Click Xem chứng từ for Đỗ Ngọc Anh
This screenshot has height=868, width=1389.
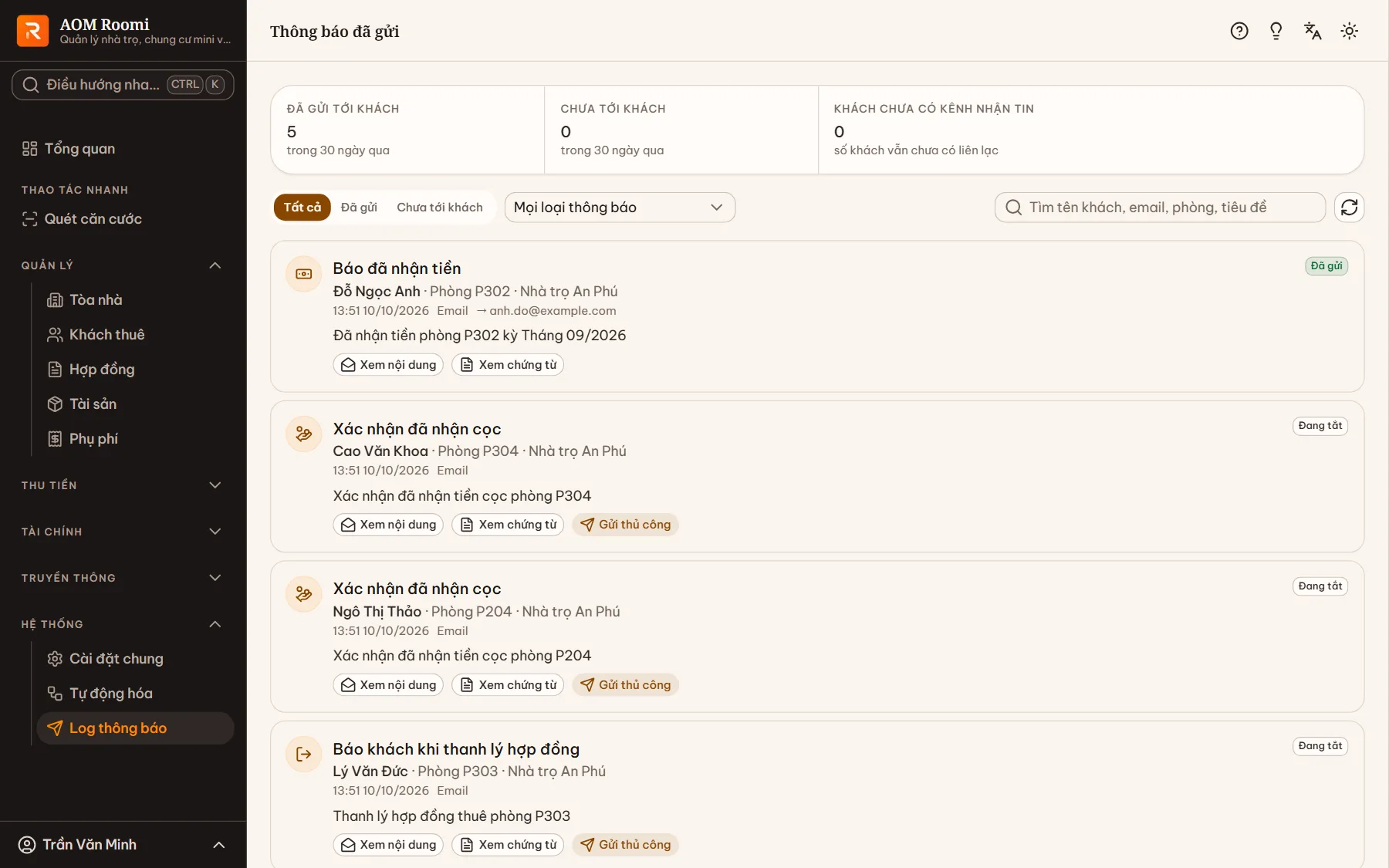[508, 365]
